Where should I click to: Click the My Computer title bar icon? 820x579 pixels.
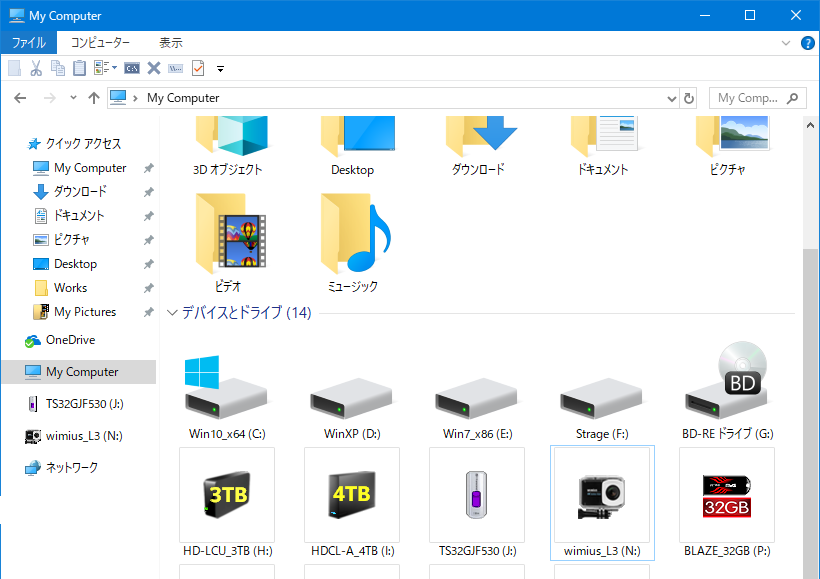17,16
